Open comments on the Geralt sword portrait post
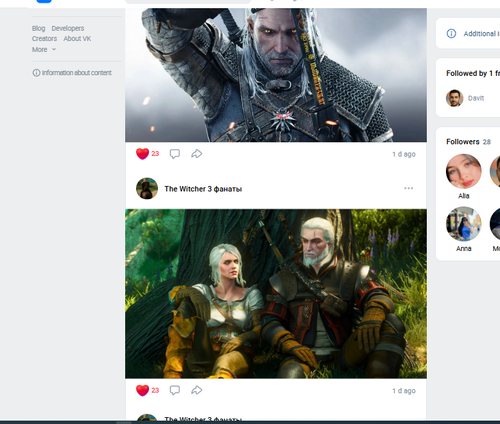Screen dimensions: 500x424 coord(175,154)
